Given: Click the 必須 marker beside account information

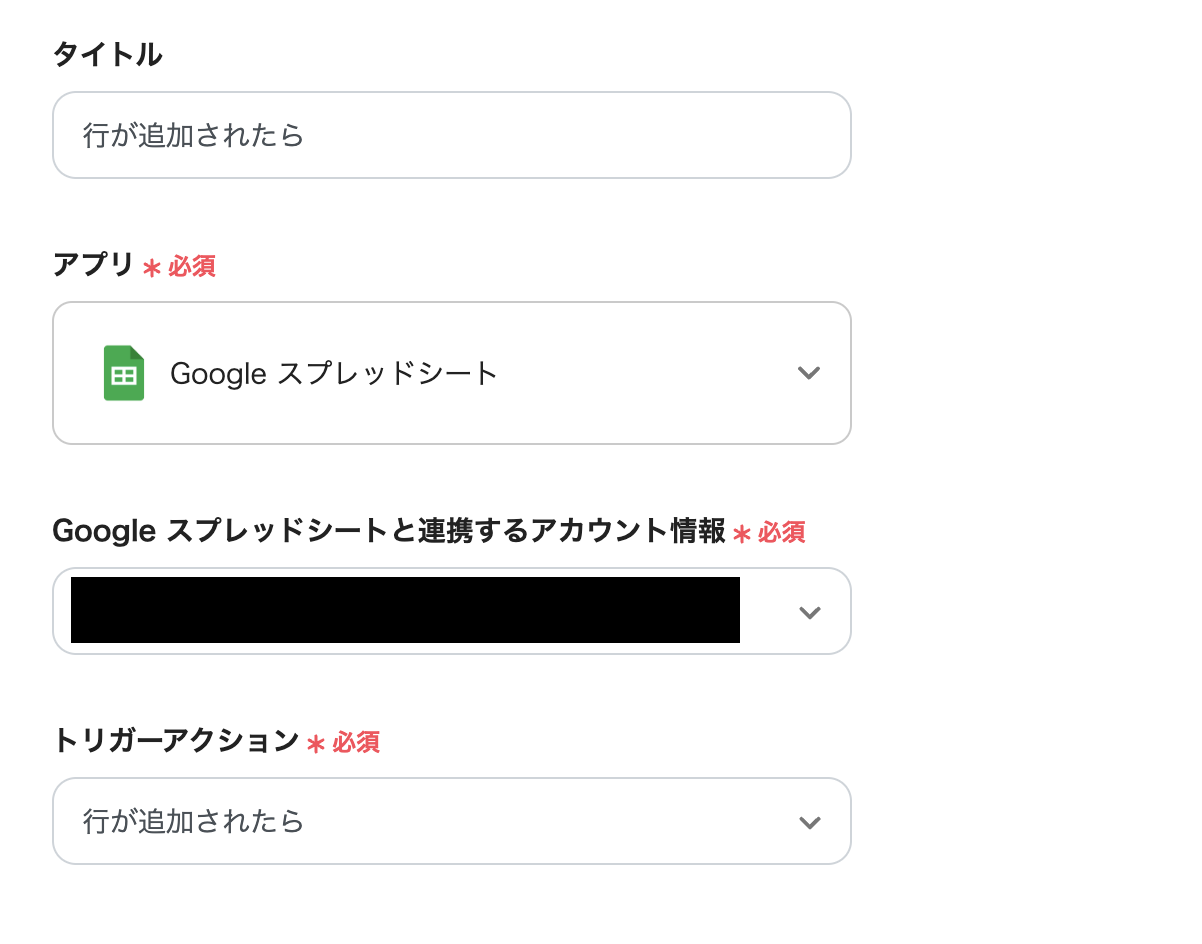Looking at the screenshot, I should pos(781,533).
